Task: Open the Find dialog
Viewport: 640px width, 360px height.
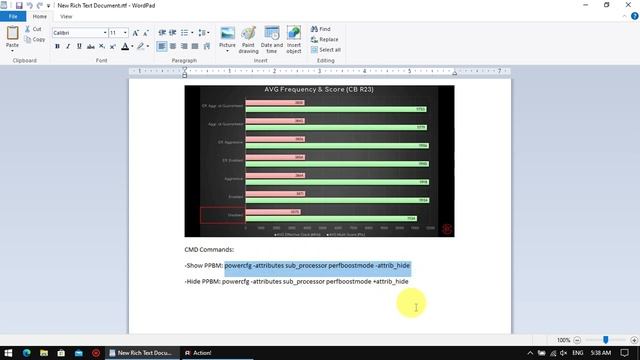Action: (321, 29)
